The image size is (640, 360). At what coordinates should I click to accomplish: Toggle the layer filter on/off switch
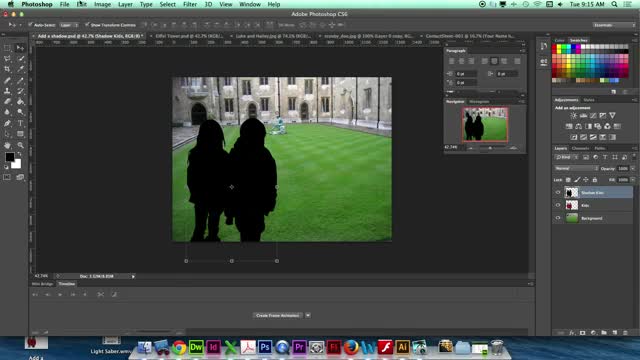pyautogui.click(x=633, y=157)
